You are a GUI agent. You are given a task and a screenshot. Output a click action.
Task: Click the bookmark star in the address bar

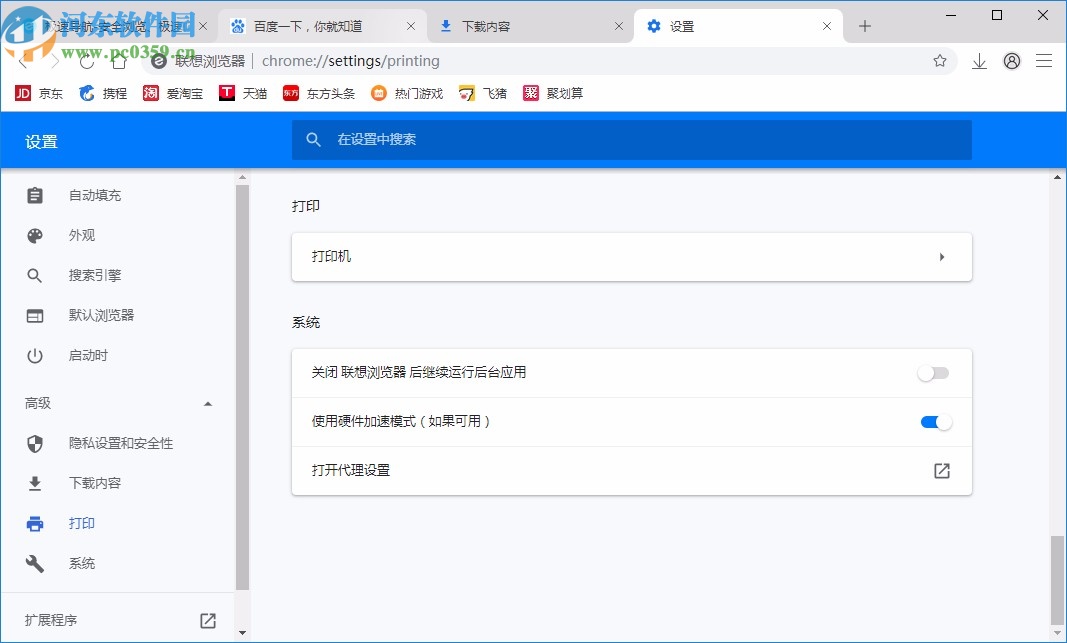click(940, 61)
